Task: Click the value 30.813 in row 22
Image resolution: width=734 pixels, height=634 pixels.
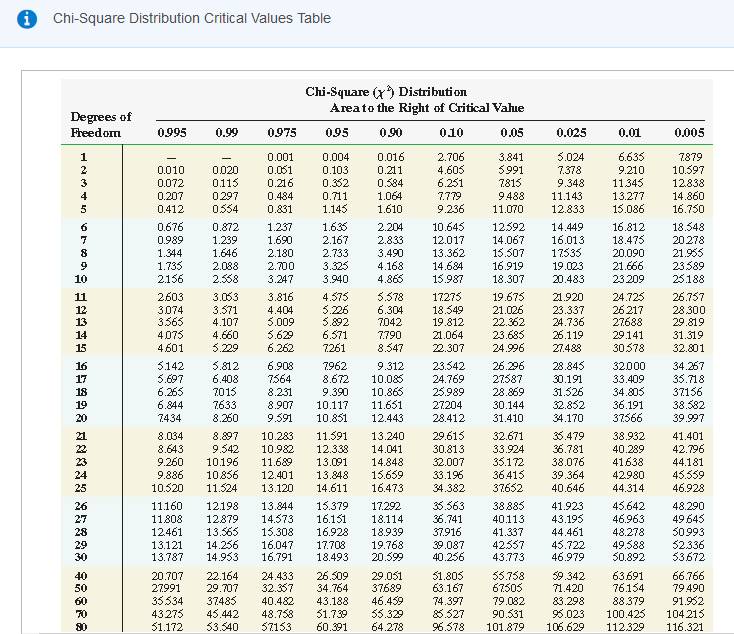Action: [x=448, y=450]
